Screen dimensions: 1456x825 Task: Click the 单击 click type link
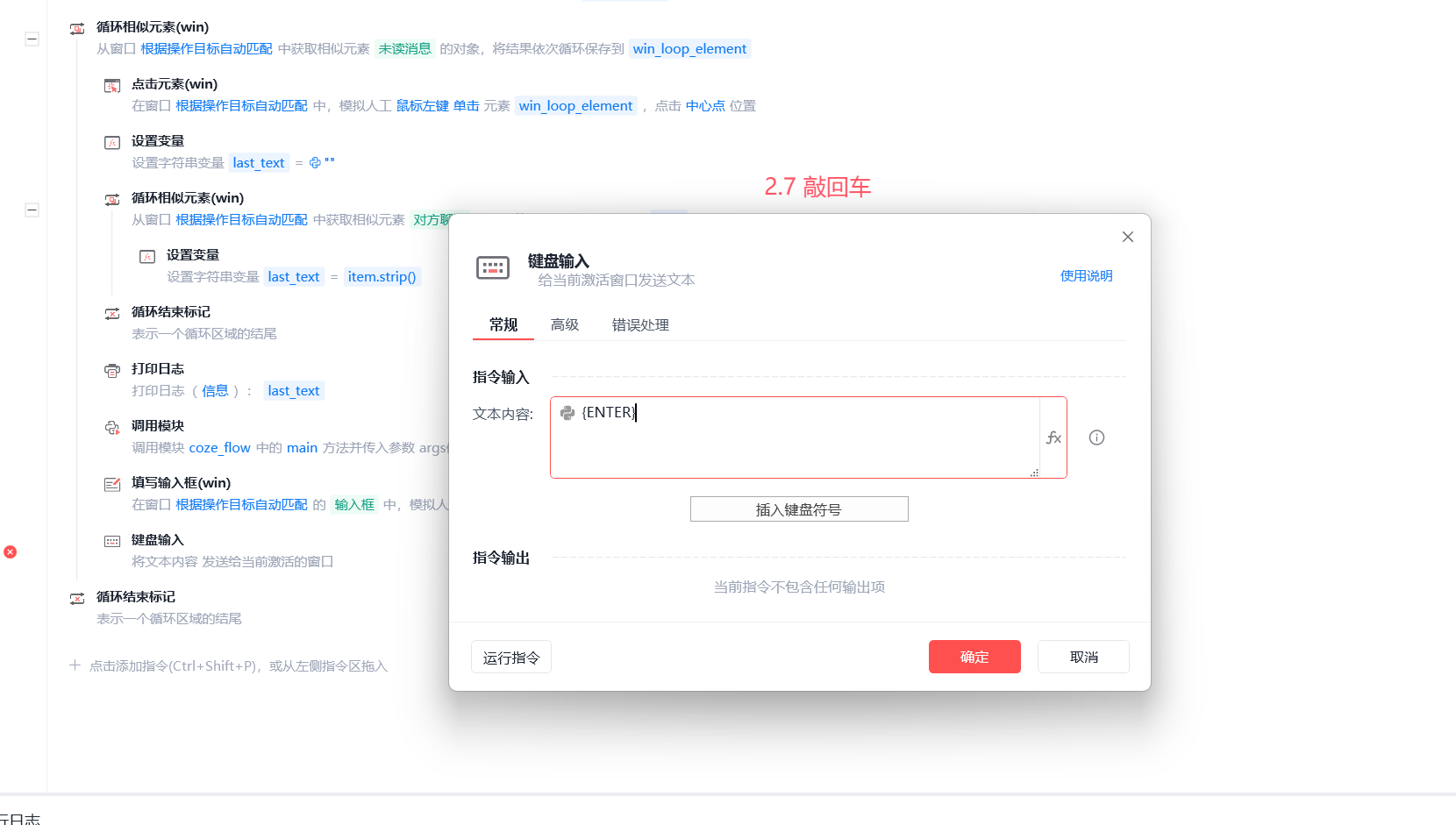(x=467, y=106)
